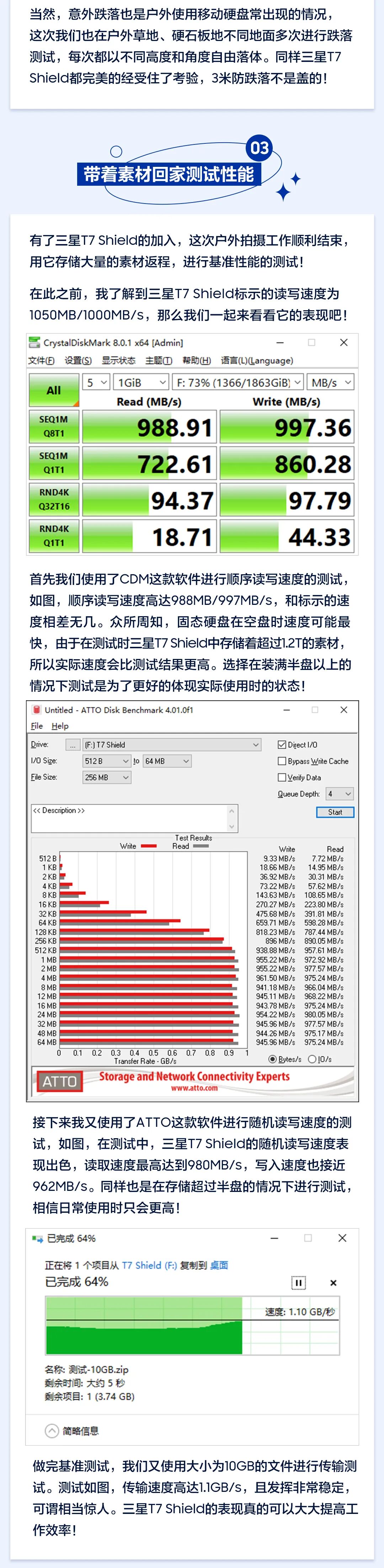This screenshot has width=384, height=1568.
Task: Click the drive browse button with ellipsis
Action: coord(73,744)
